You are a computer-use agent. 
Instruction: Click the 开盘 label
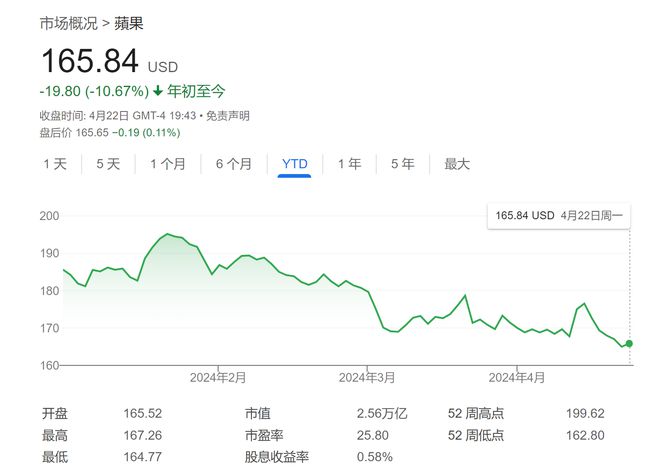55,413
